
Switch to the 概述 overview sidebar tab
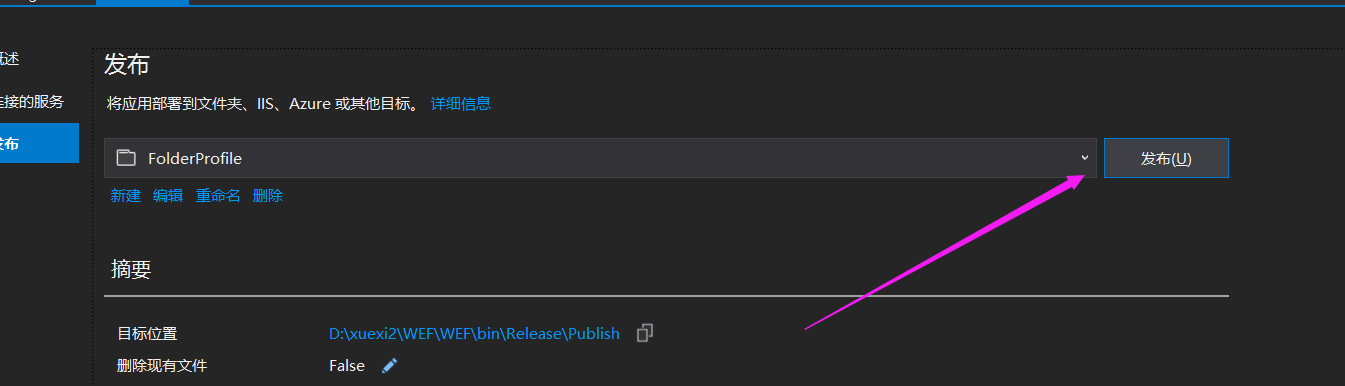[9, 59]
